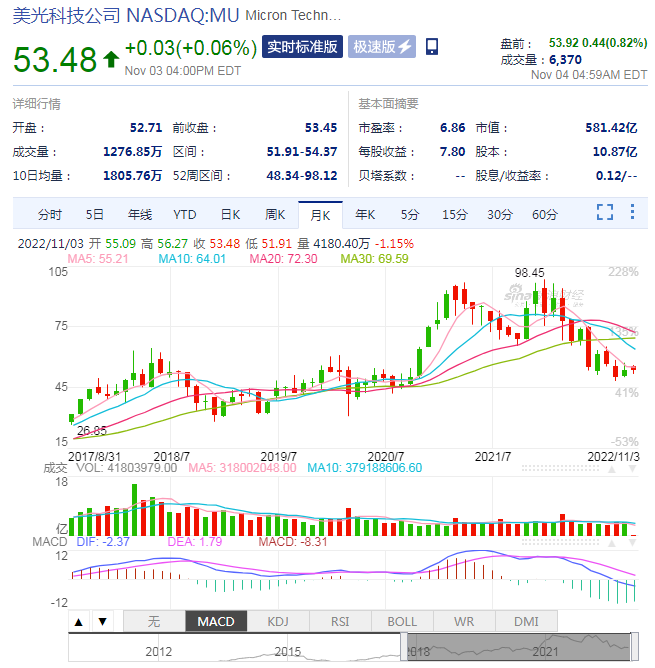Select the 30分 thirty-minute tab
Viewport: 655px width, 668px height.
pos(500,215)
